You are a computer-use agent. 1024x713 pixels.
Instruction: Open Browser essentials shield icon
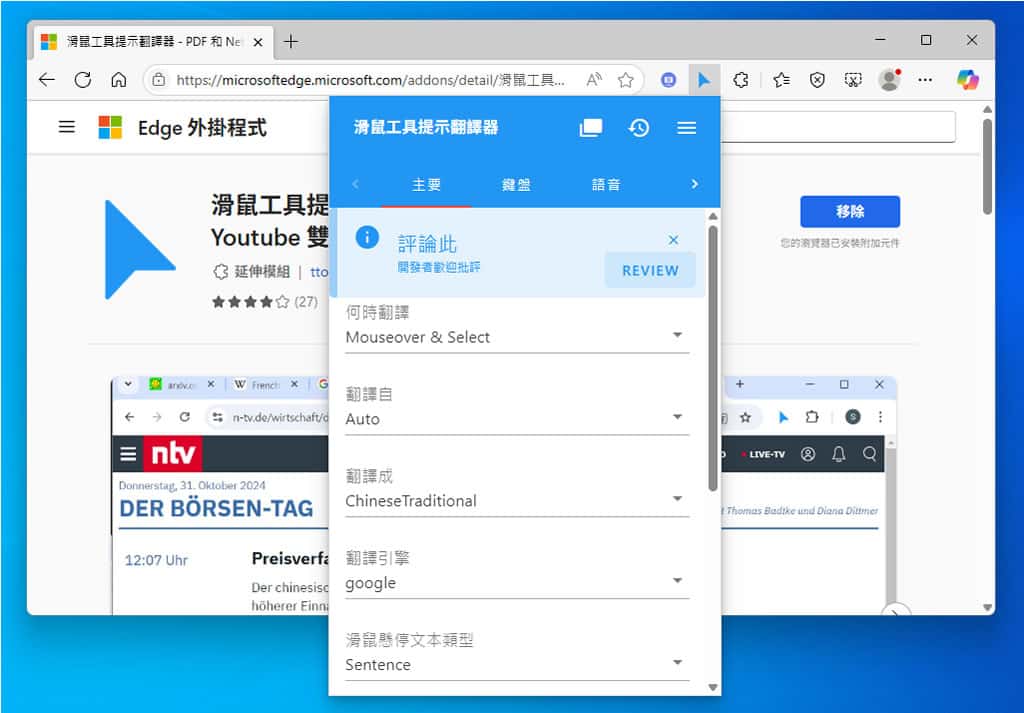click(x=817, y=80)
